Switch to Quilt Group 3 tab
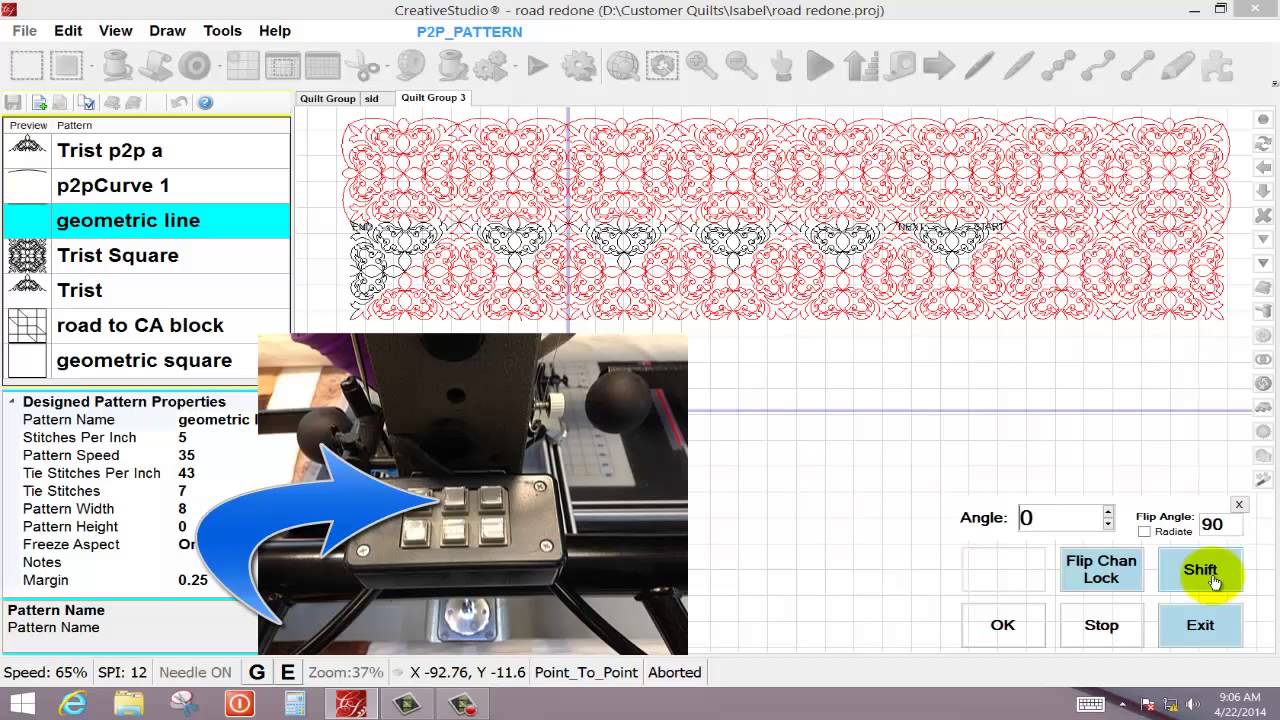1280x720 pixels. pos(433,98)
